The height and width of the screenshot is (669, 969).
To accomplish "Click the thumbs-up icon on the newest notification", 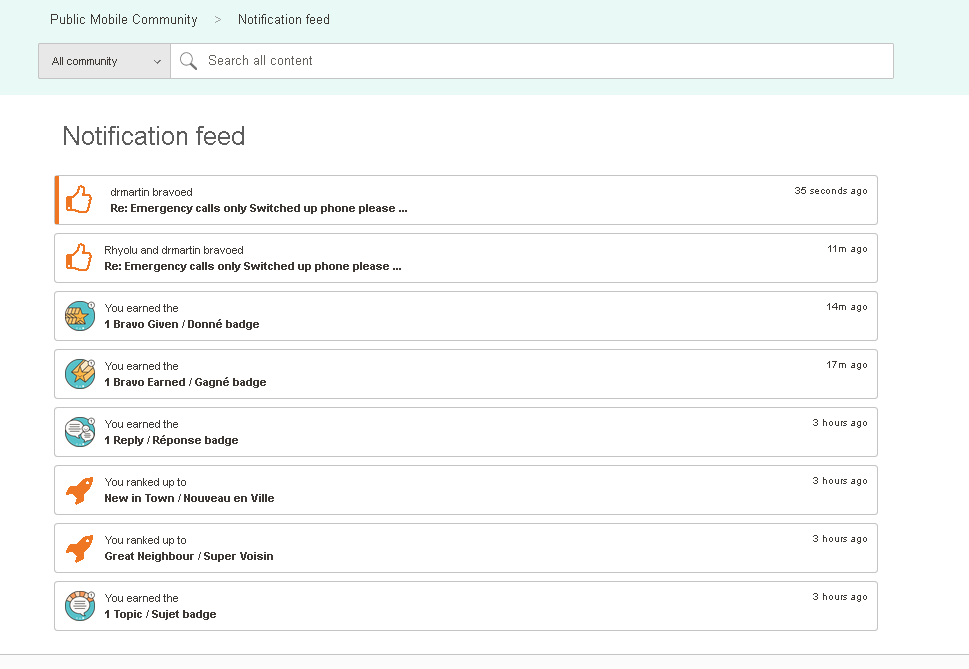I will [x=79, y=200].
